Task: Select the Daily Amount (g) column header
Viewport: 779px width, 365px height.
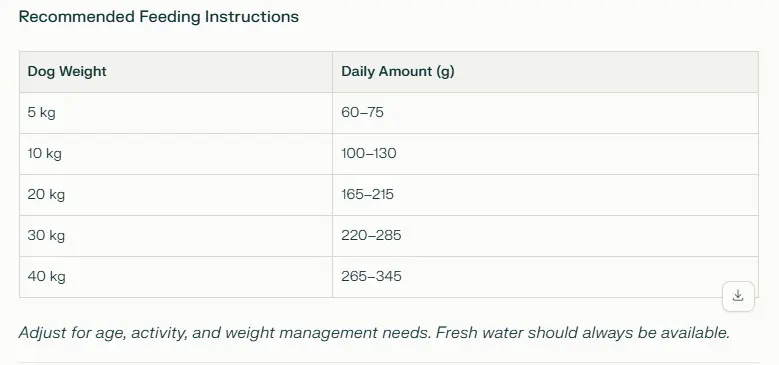Action: point(545,72)
